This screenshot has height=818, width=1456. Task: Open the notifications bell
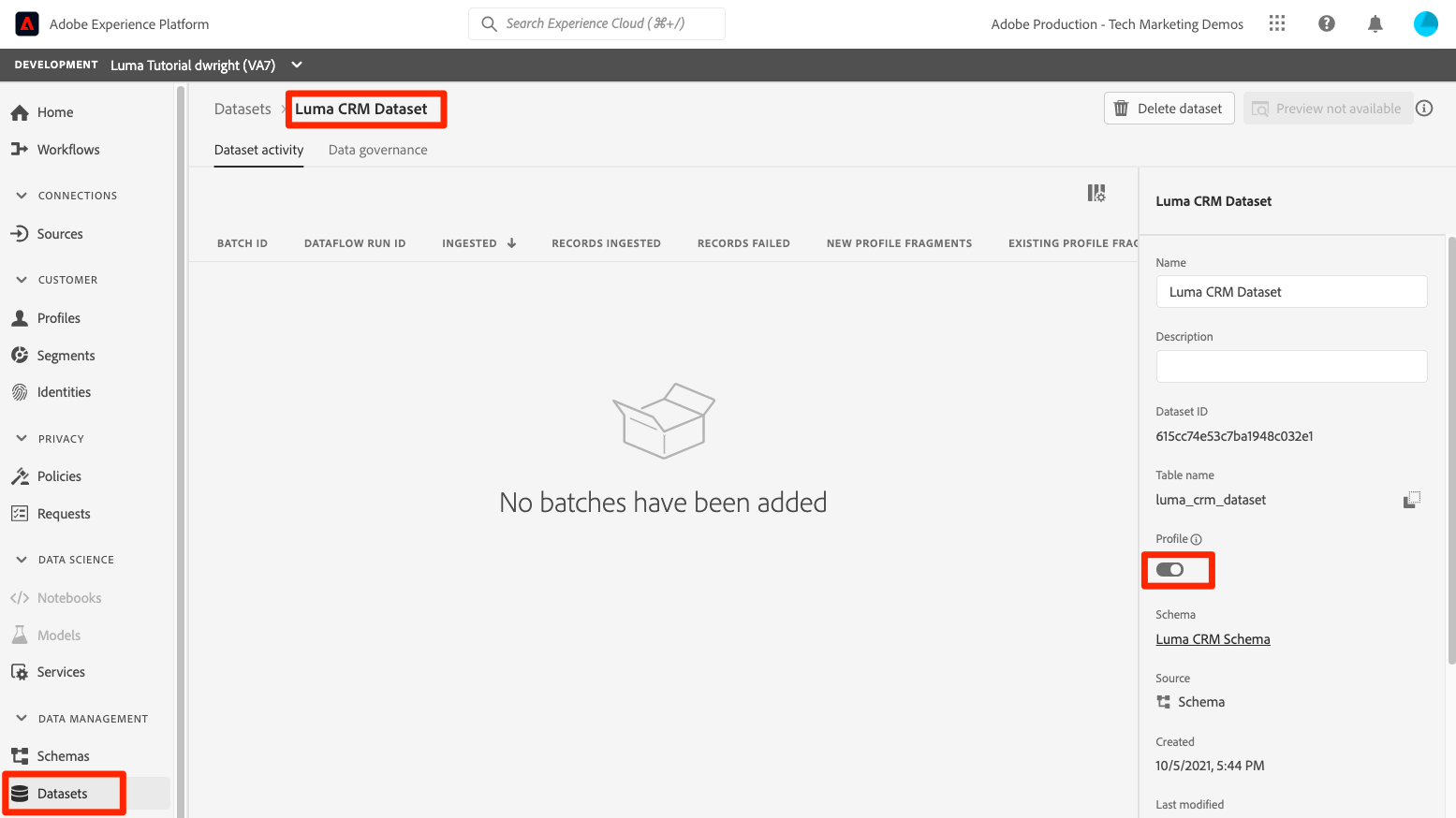click(x=1375, y=23)
